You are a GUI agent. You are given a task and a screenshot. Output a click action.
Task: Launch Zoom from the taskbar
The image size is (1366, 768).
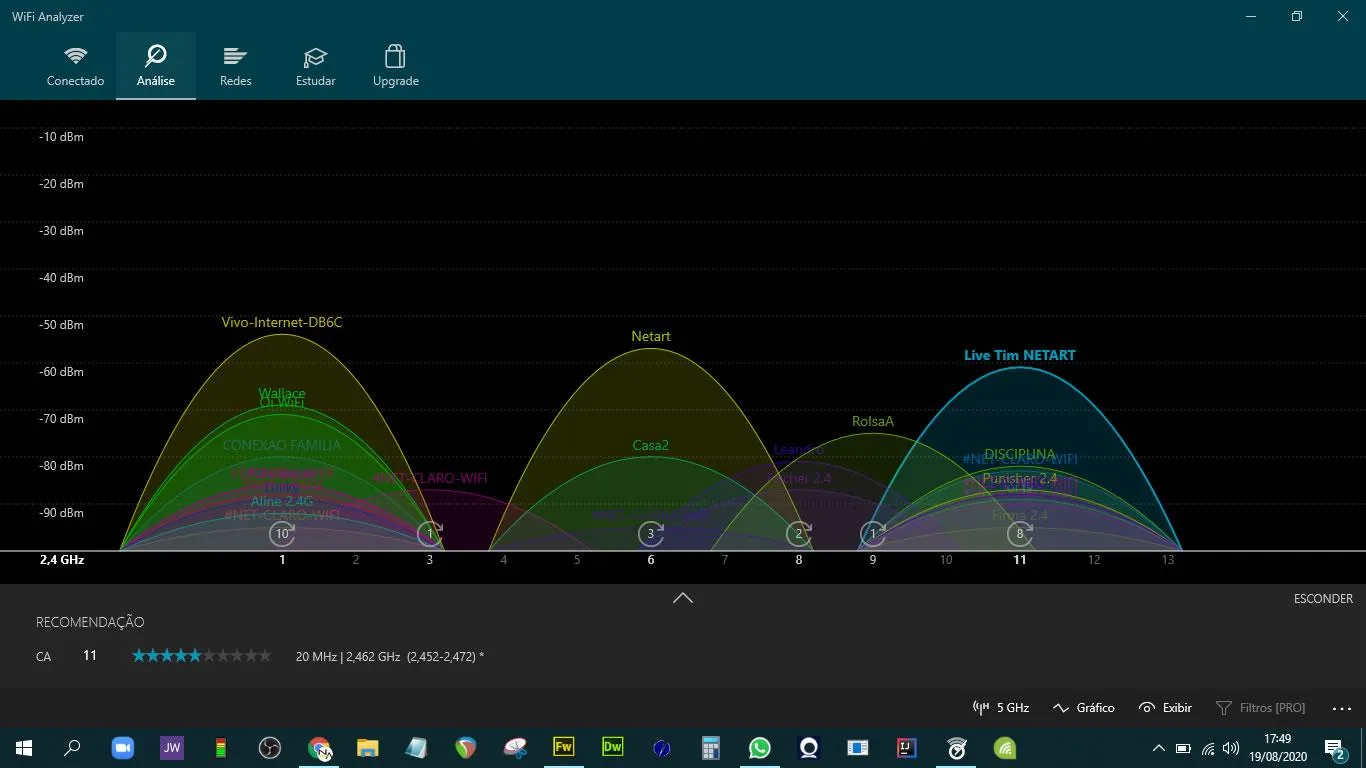[x=122, y=748]
